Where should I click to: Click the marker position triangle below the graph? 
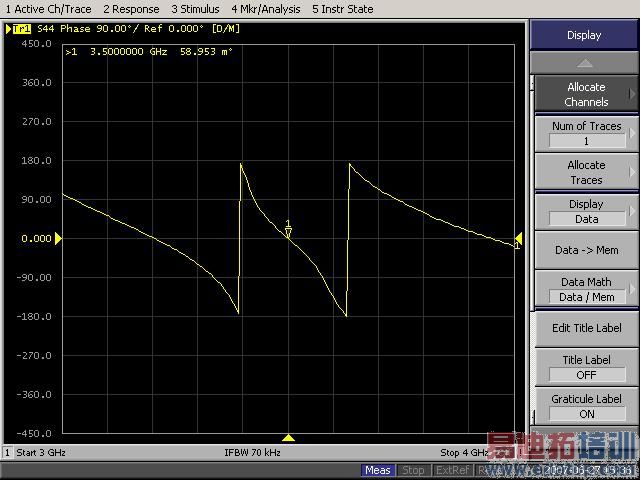[x=288, y=438]
